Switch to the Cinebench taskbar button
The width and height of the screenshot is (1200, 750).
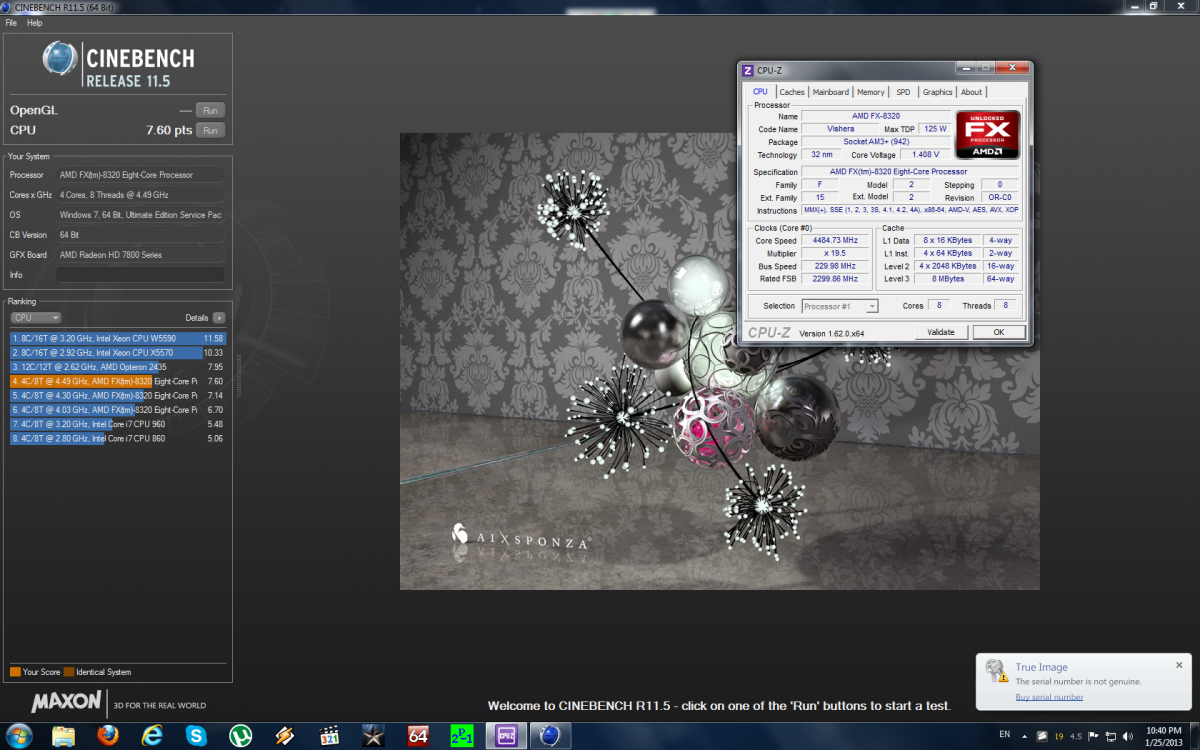coord(550,735)
